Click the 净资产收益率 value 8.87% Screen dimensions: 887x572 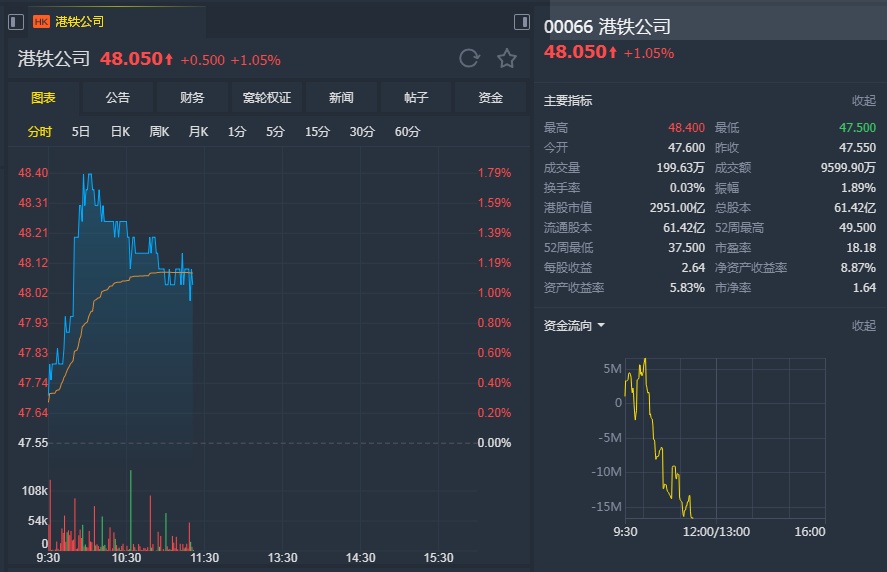[858, 268]
